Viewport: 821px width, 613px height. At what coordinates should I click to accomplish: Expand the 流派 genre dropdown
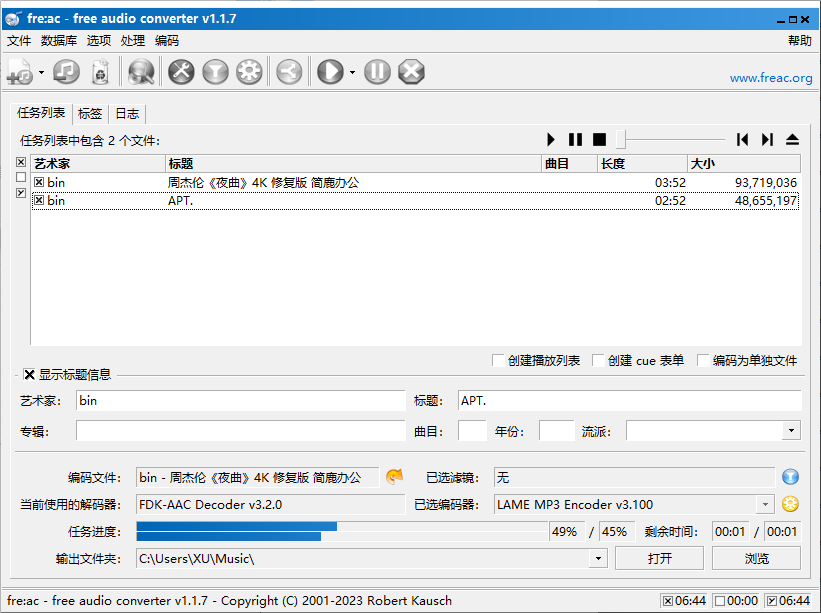pyautogui.click(x=791, y=431)
